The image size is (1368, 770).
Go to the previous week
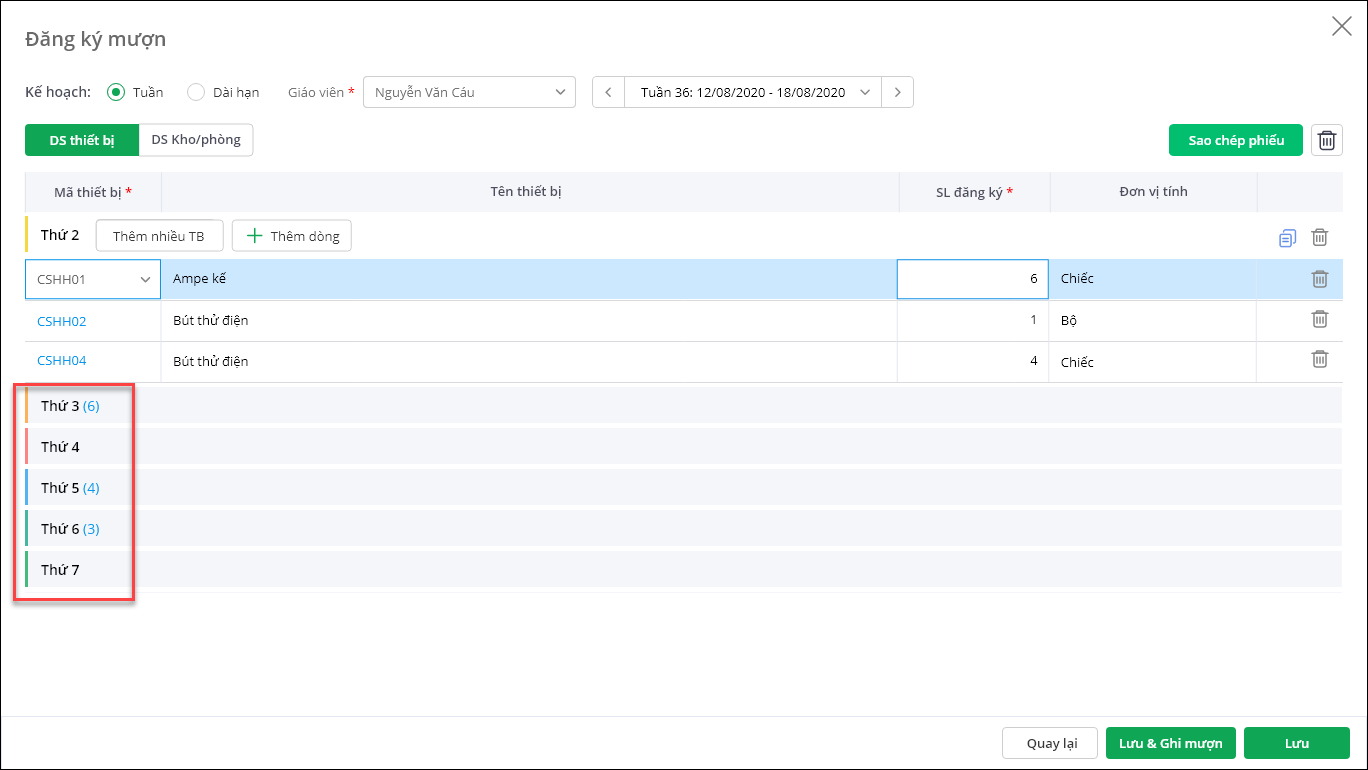609,92
